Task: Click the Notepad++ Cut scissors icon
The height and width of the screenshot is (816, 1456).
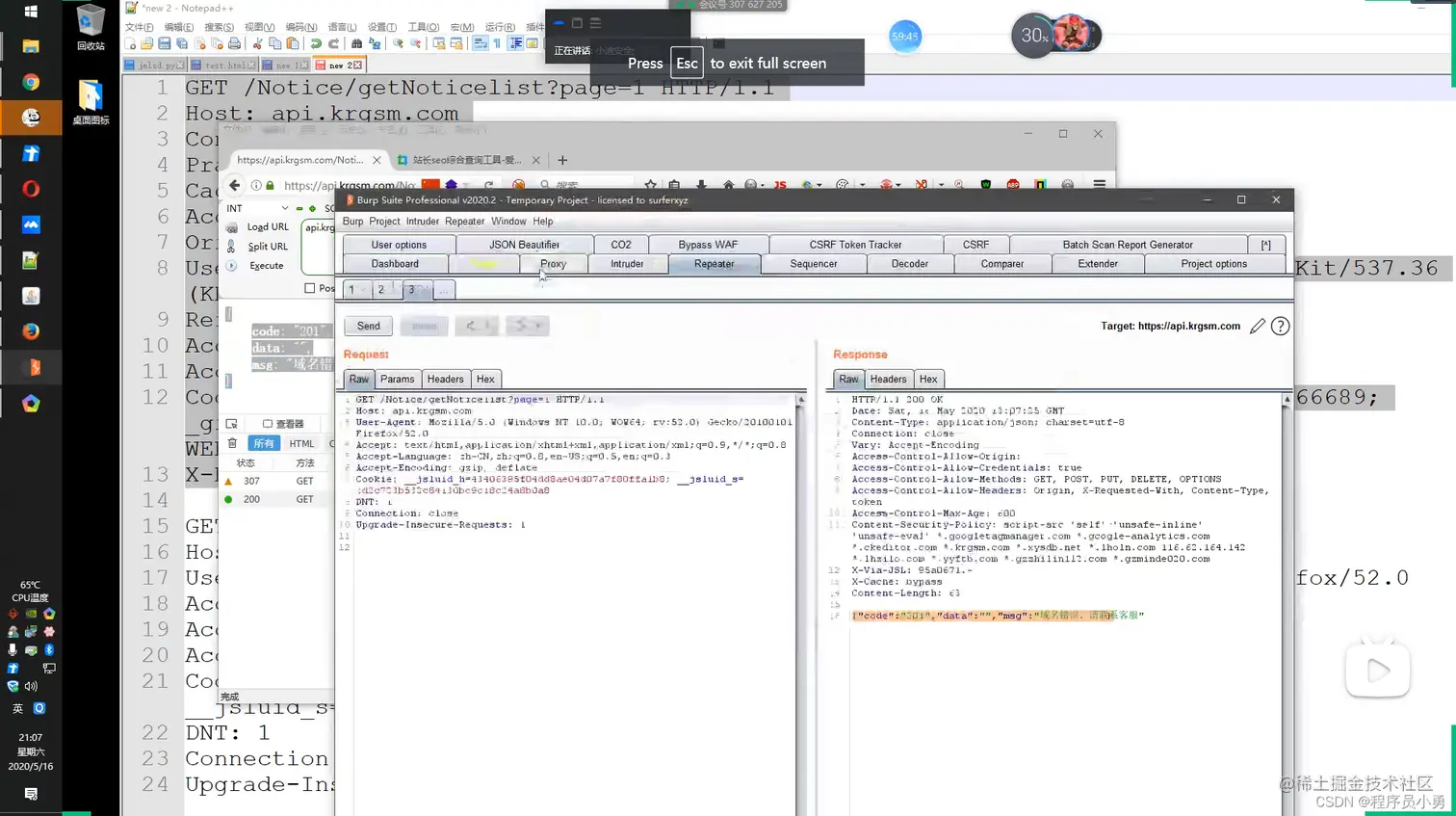Action: tap(257, 43)
